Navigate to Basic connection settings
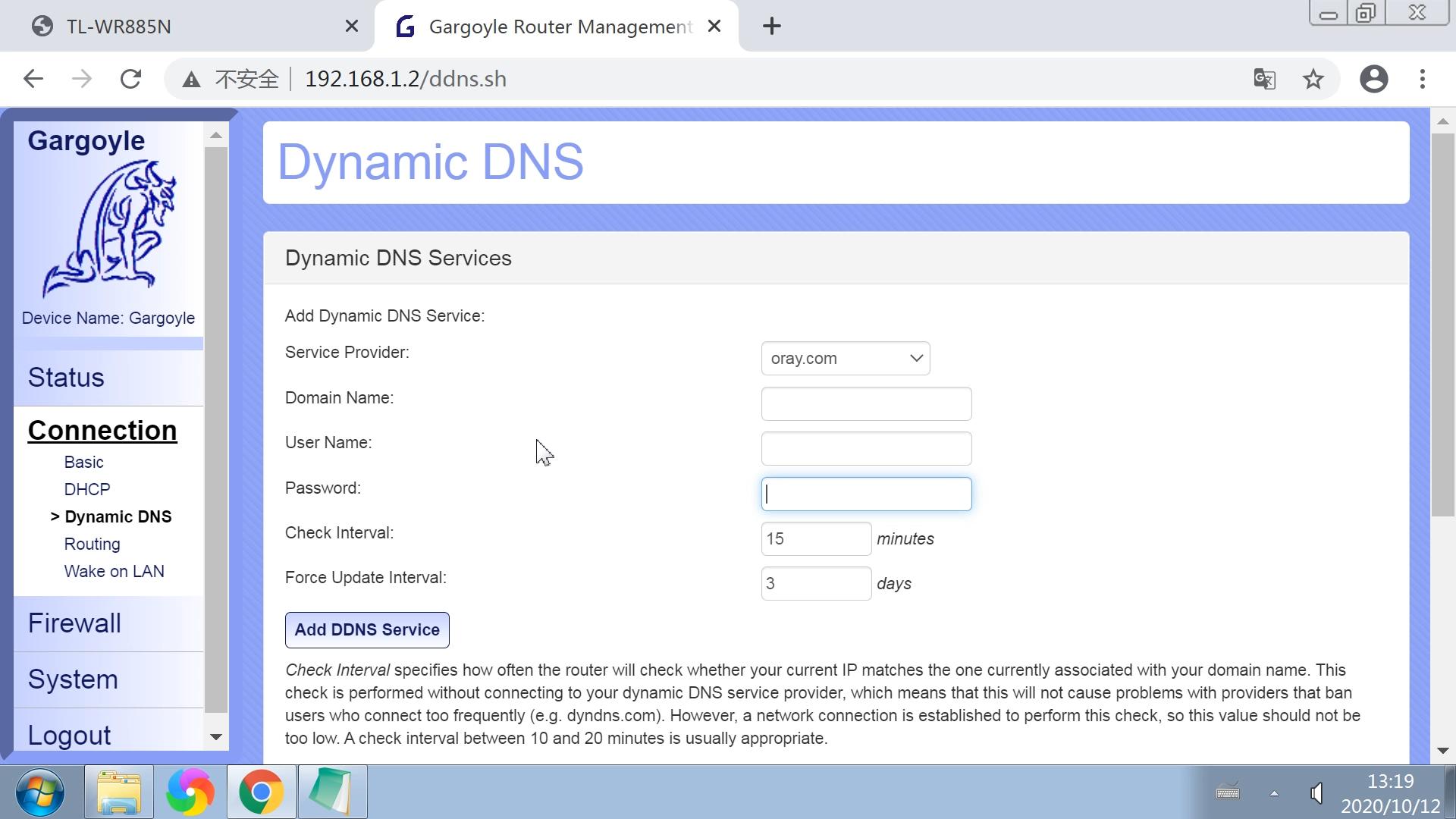Screen dimensions: 1456x819 point(83,461)
